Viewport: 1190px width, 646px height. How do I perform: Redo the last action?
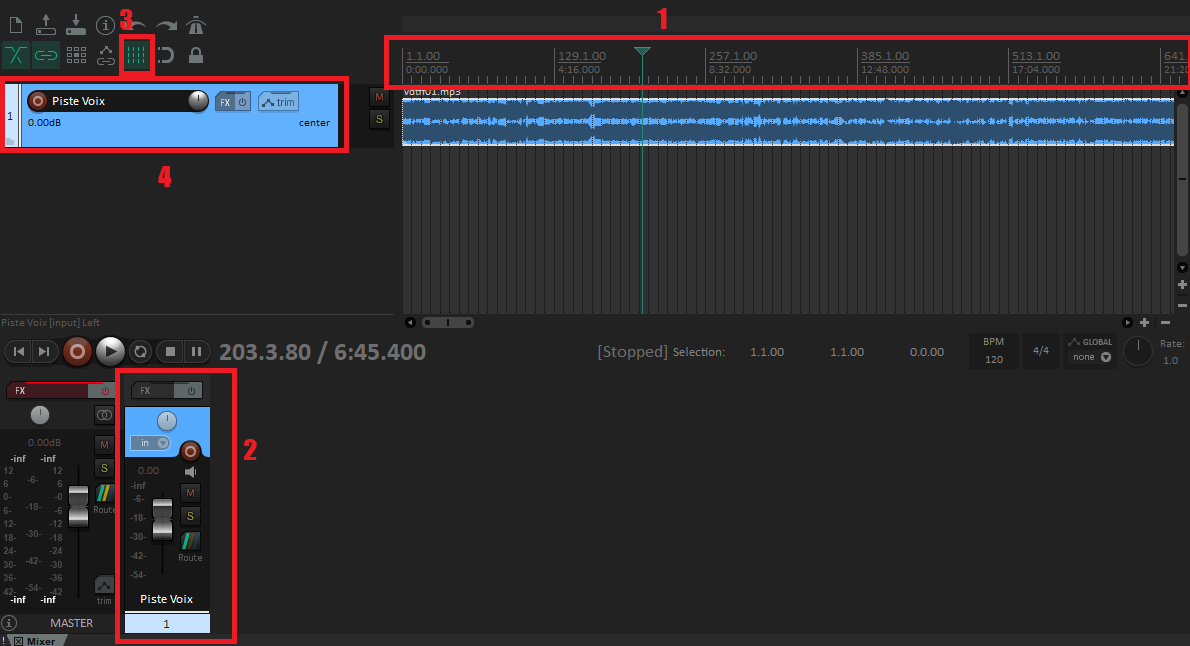pos(167,25)
